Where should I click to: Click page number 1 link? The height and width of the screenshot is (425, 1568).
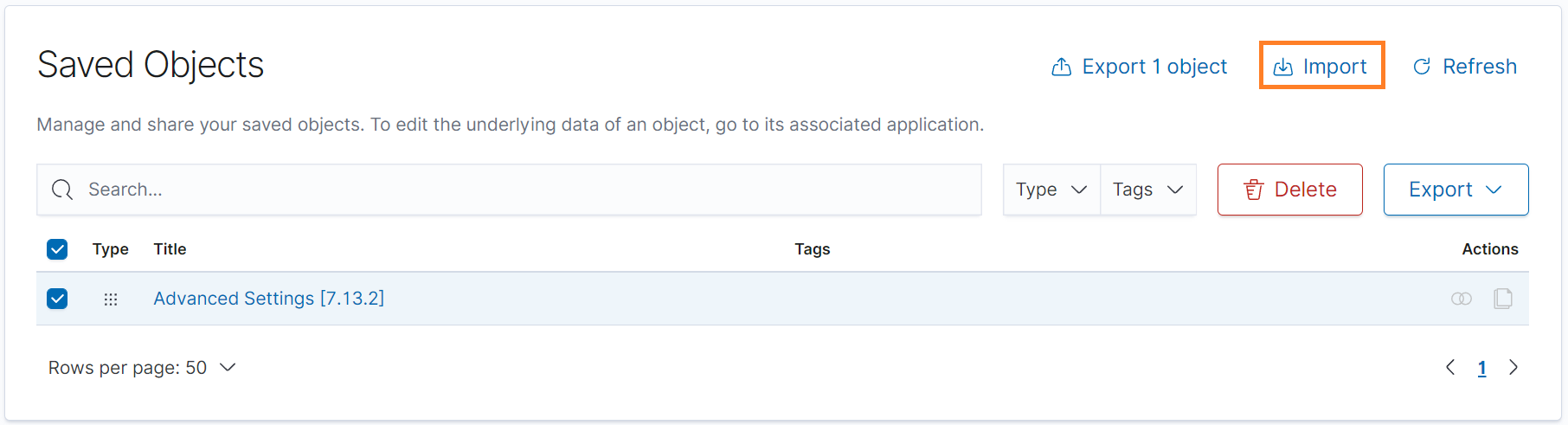click(x=1481, y=369)
